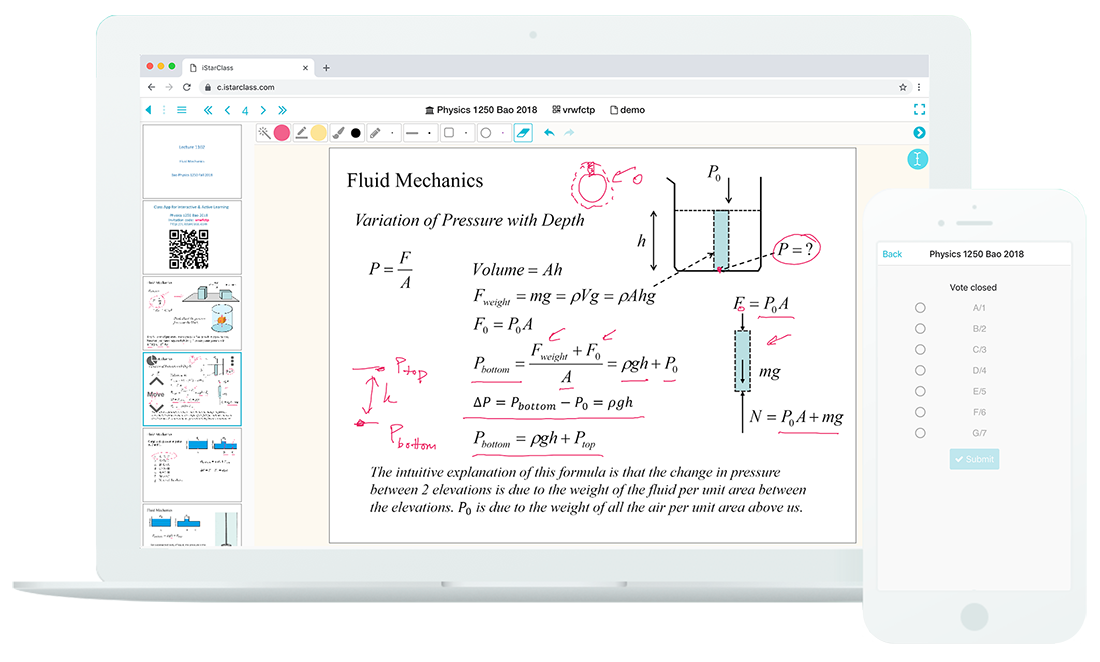Undo the last annotation stroke
Screen dimensions: 1100x662
coord(549,133)
